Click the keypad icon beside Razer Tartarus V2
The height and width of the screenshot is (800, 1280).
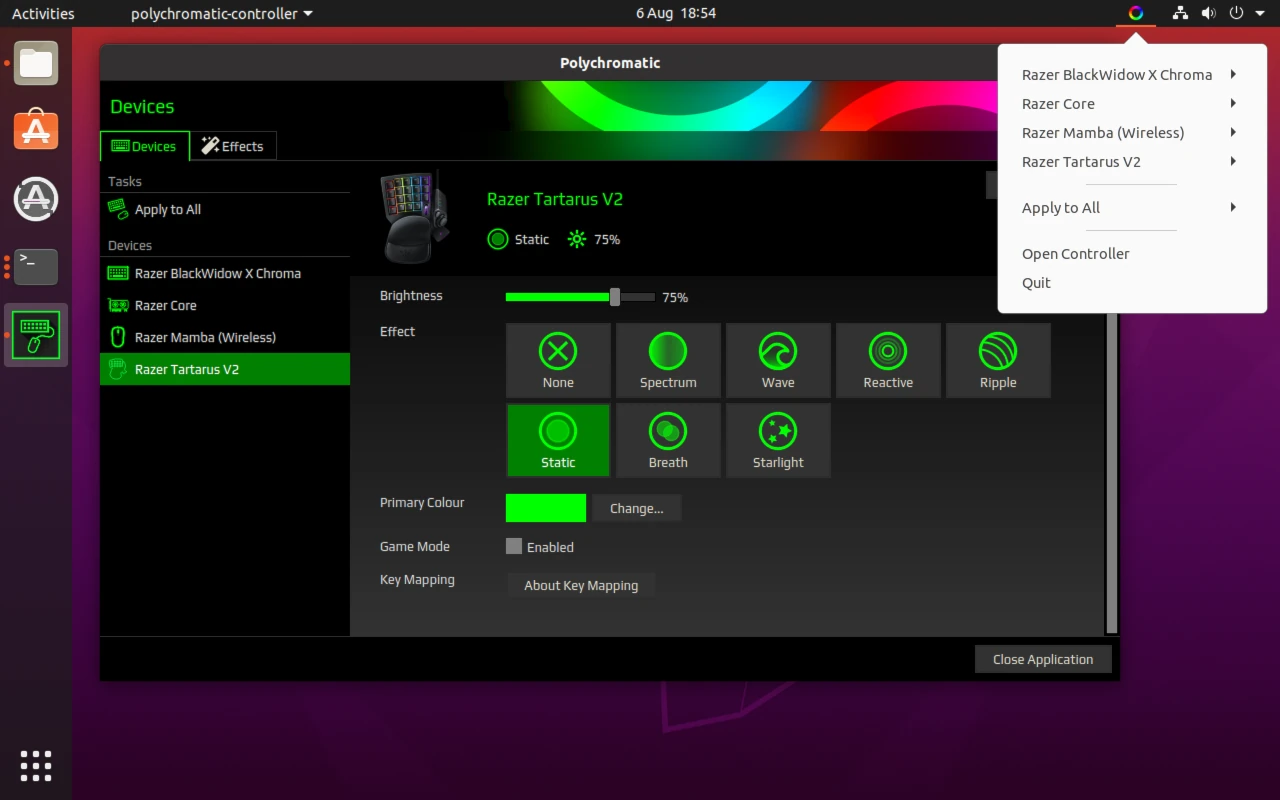point(118,369)
